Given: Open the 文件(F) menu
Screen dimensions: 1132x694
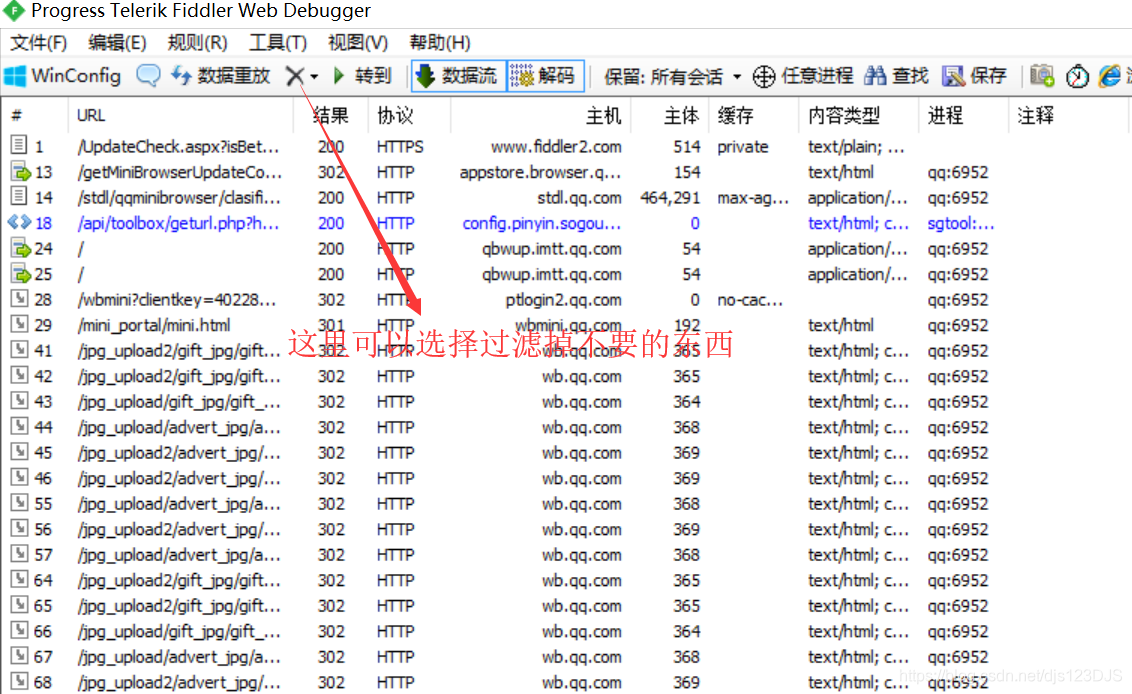Looking at the screenshot, I should [38, 43].
